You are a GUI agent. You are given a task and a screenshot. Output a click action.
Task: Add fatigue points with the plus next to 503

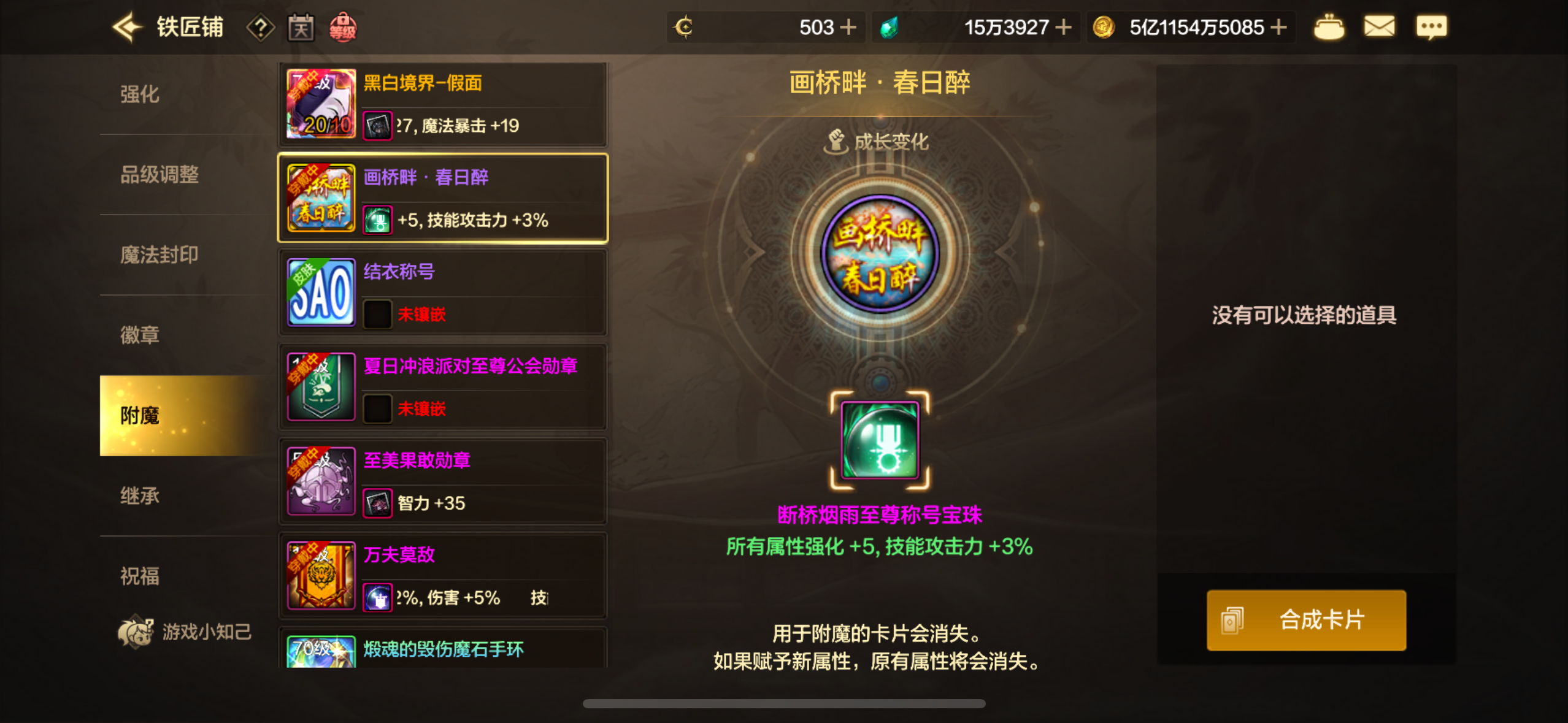[848, 28]
